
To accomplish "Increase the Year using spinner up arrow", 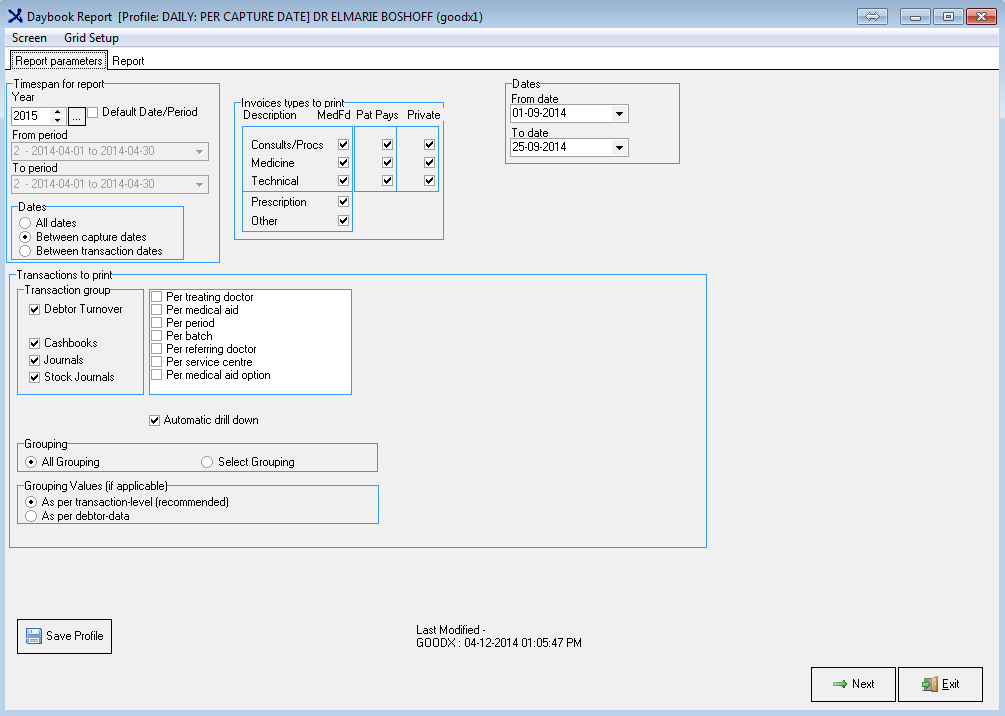I will (57, 112).
